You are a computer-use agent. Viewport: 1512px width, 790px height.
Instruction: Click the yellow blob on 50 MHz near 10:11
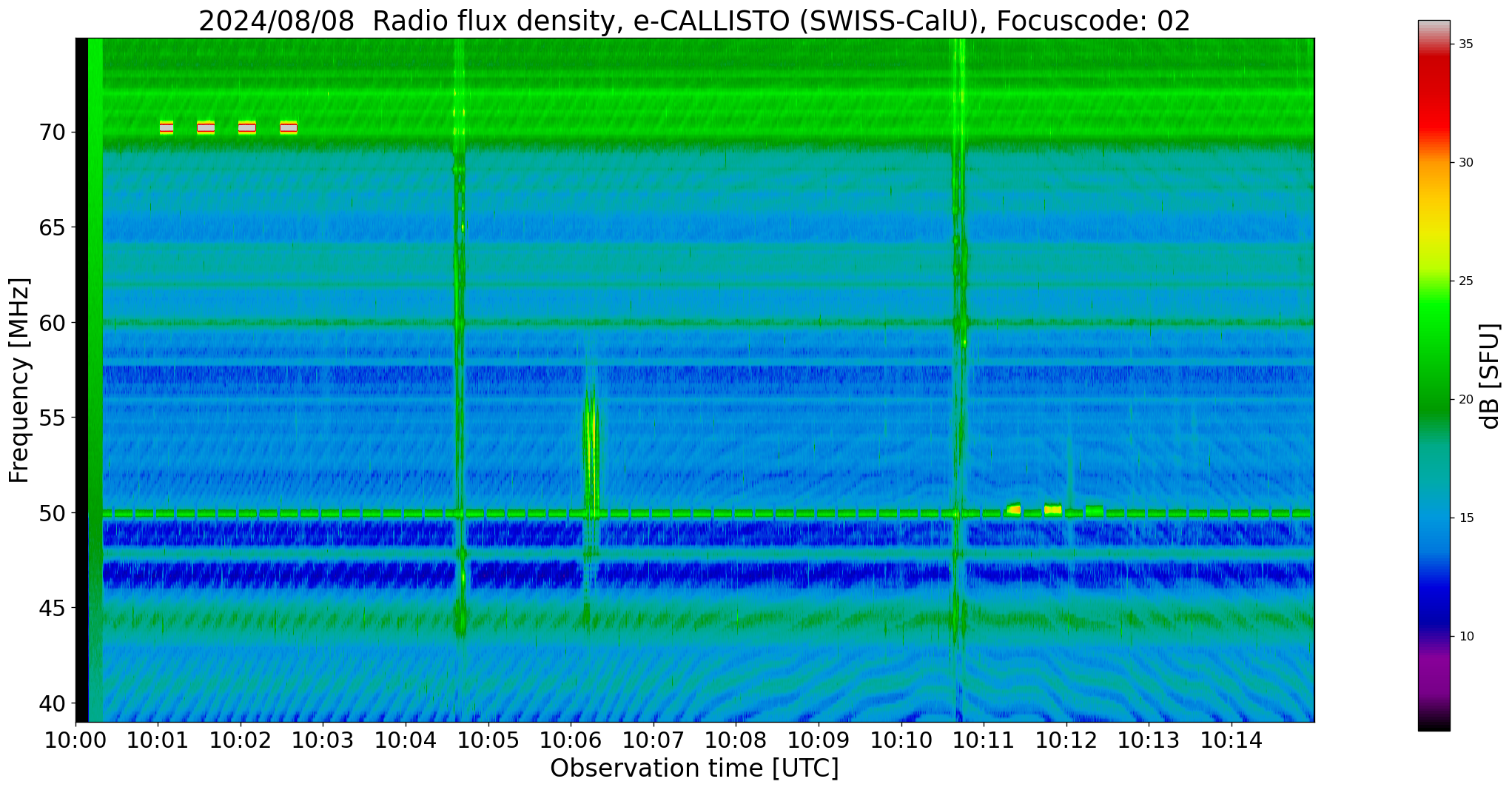(1014, 509)
